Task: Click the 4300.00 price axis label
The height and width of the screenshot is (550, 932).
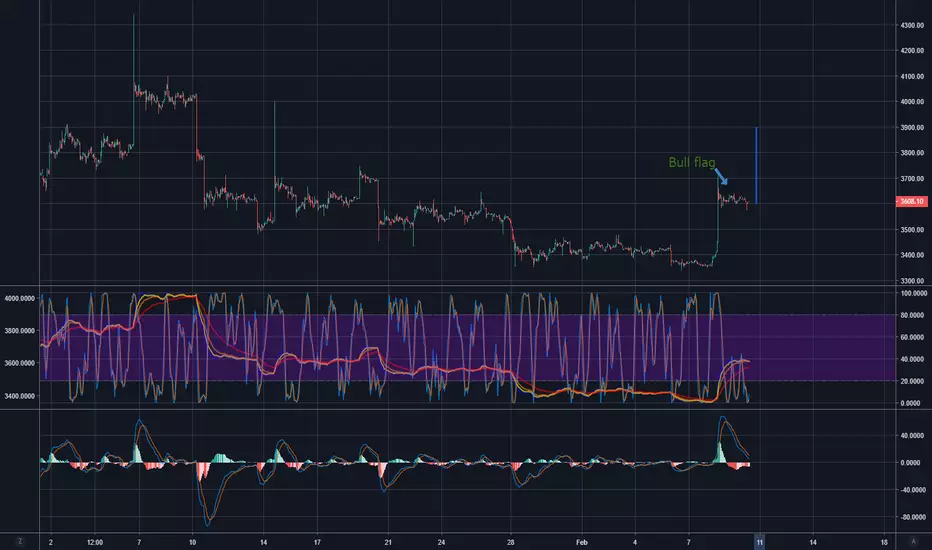Action: point(912,26)
